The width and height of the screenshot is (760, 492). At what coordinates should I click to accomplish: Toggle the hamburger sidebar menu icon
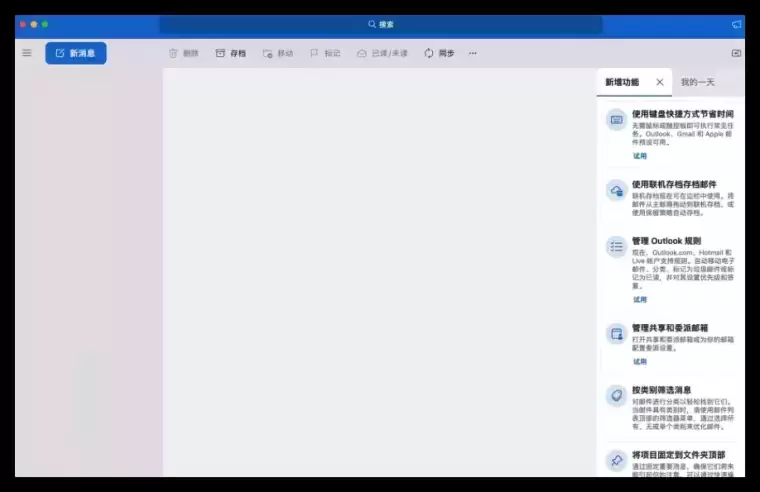pyautogui.click(x=27, y=53)
